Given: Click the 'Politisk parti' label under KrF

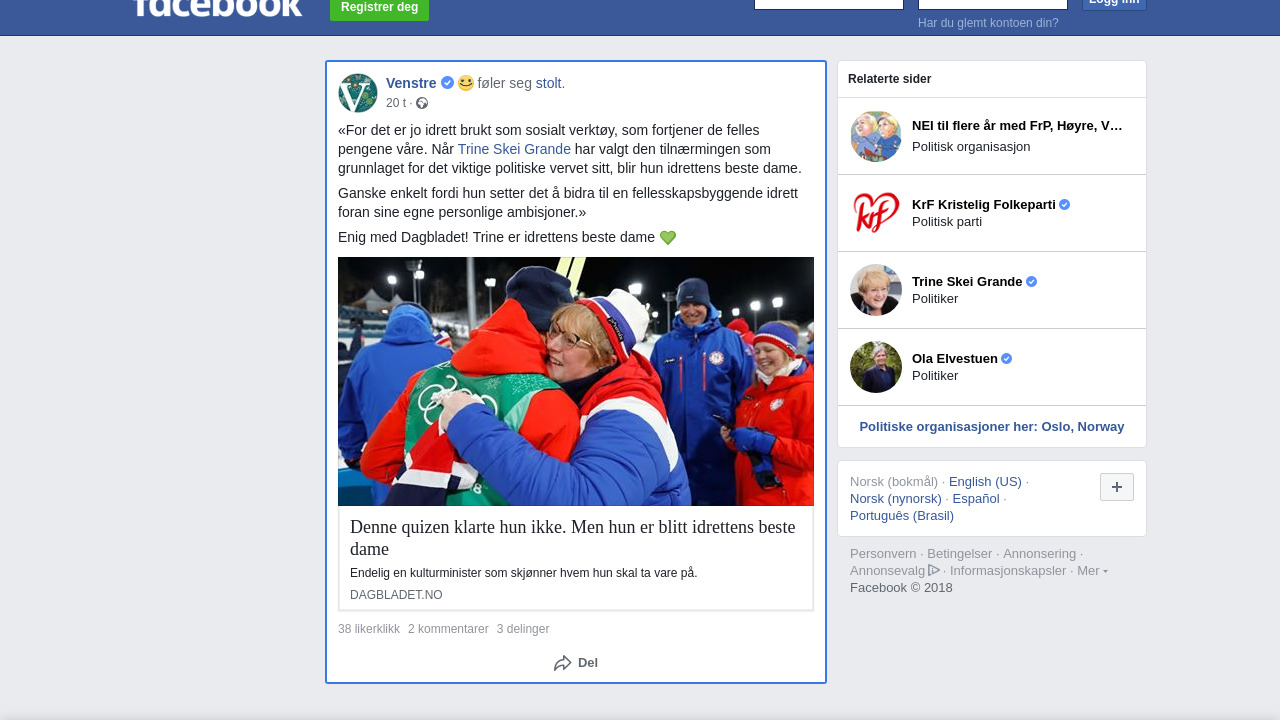Looking at the screenshot, I should (x=947, y=222).
